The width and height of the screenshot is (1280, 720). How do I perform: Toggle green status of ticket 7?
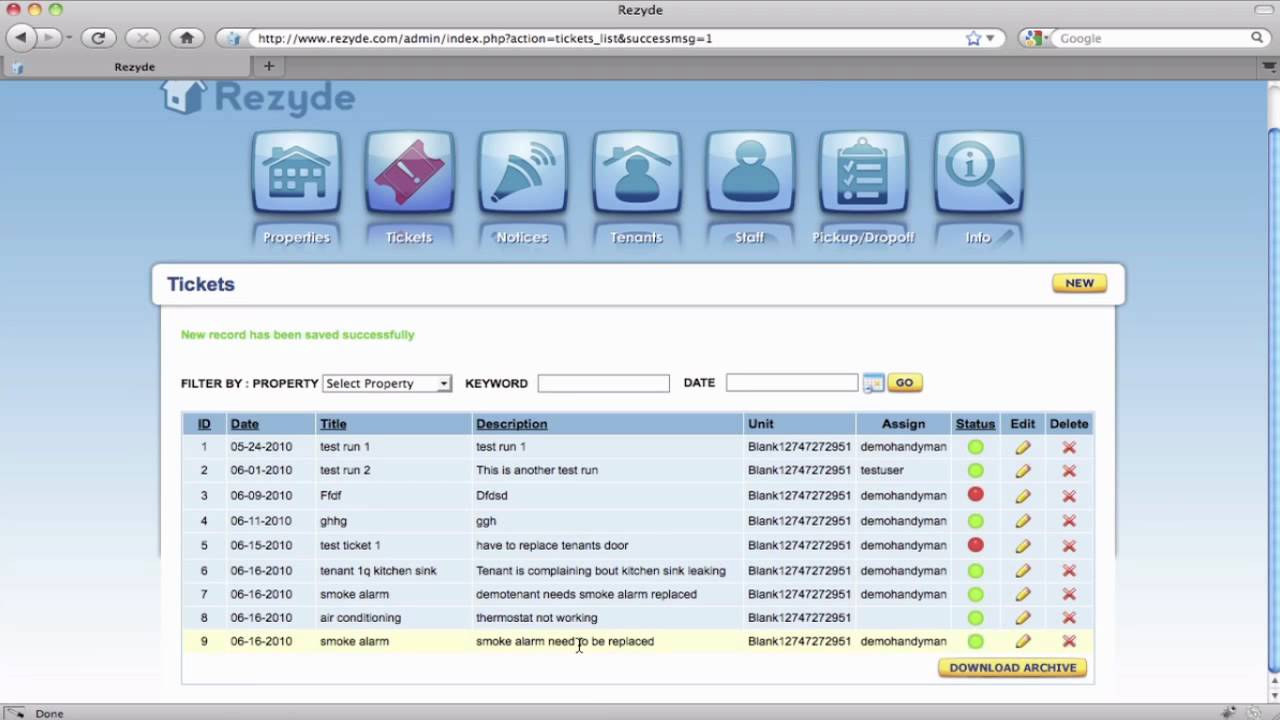(x=975, y=594)
